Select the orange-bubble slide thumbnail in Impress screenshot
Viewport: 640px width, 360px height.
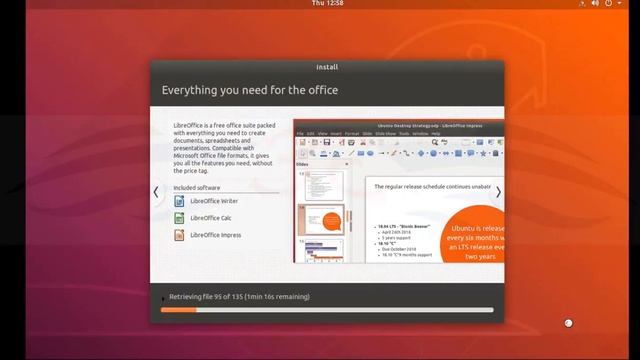(322, 220)
